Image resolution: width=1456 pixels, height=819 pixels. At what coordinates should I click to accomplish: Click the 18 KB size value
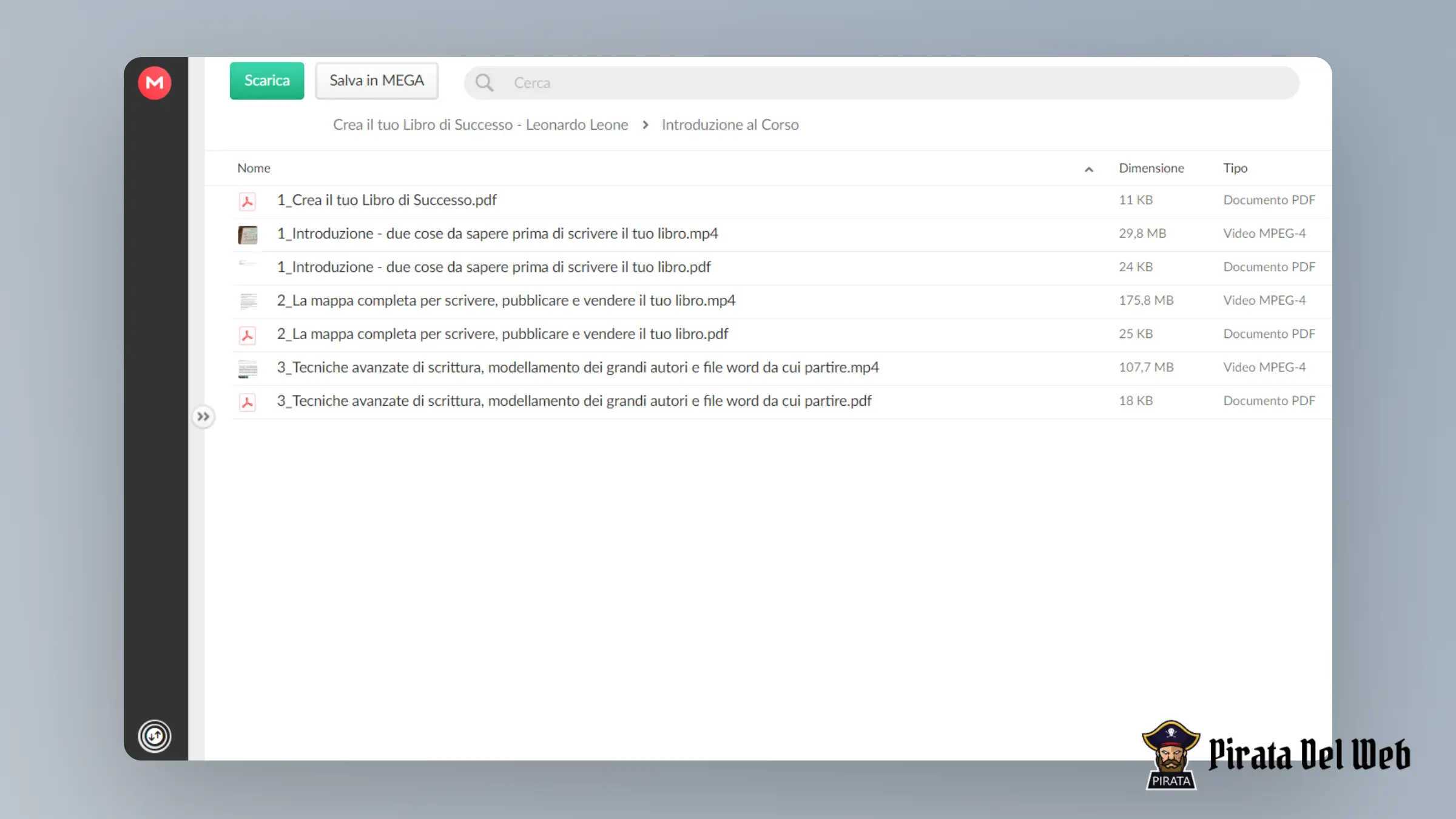1136,401
